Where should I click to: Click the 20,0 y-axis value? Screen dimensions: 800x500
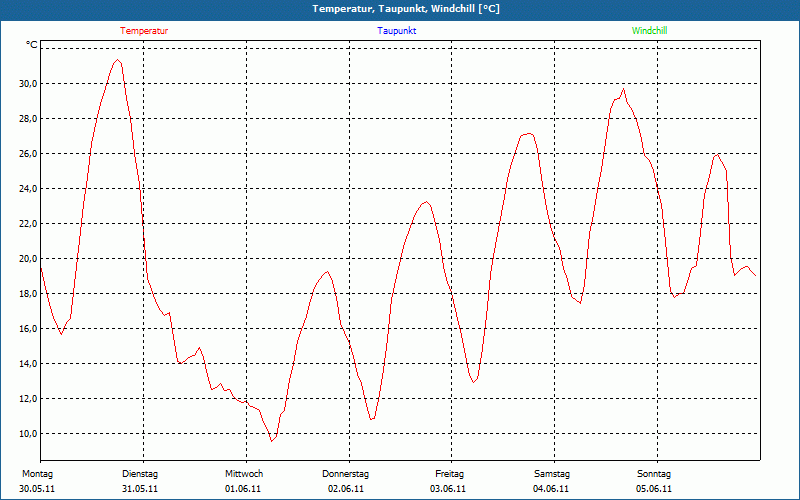28,259
